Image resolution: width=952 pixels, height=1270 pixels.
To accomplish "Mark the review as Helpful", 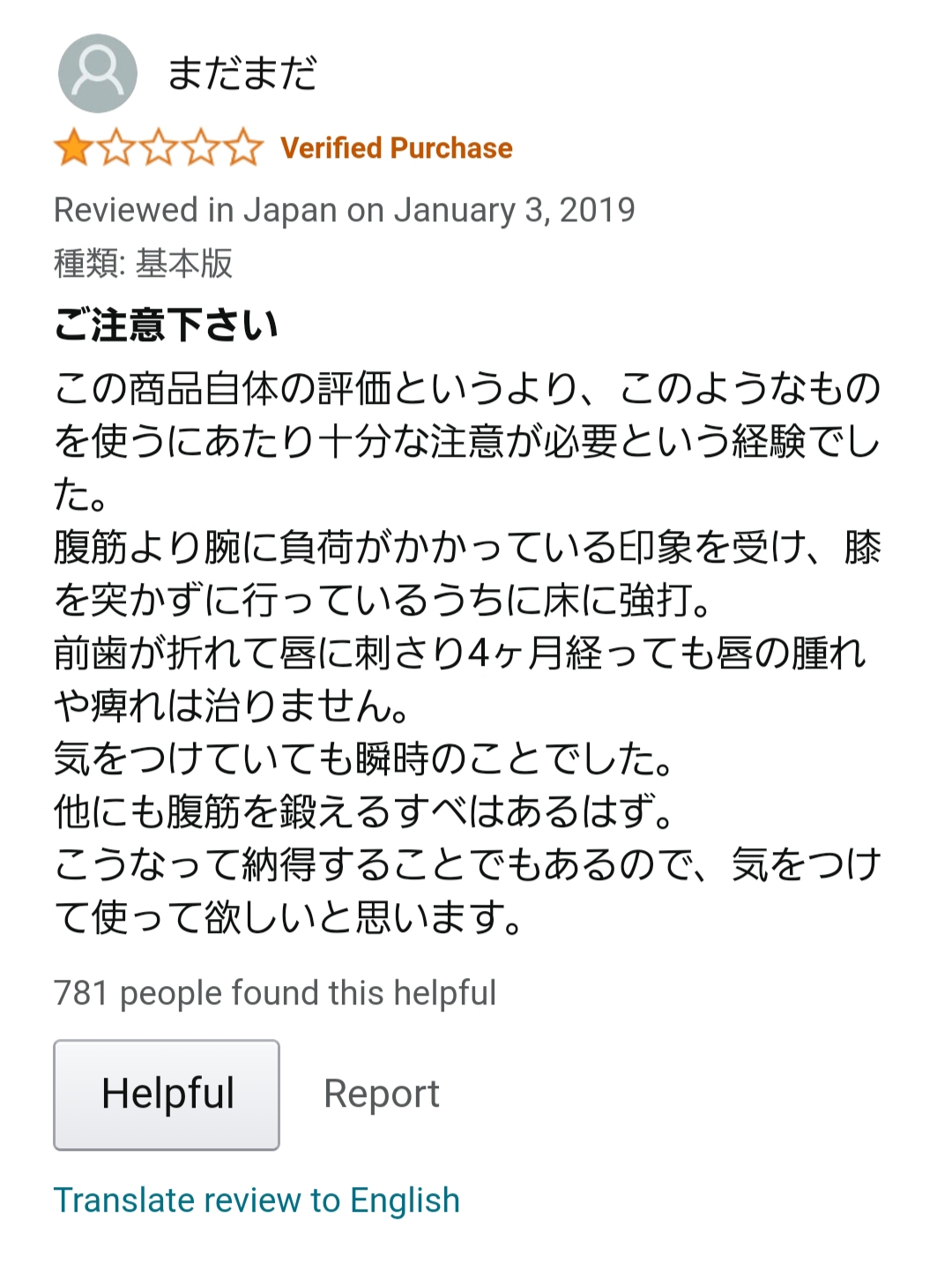I will [167, 1094].
